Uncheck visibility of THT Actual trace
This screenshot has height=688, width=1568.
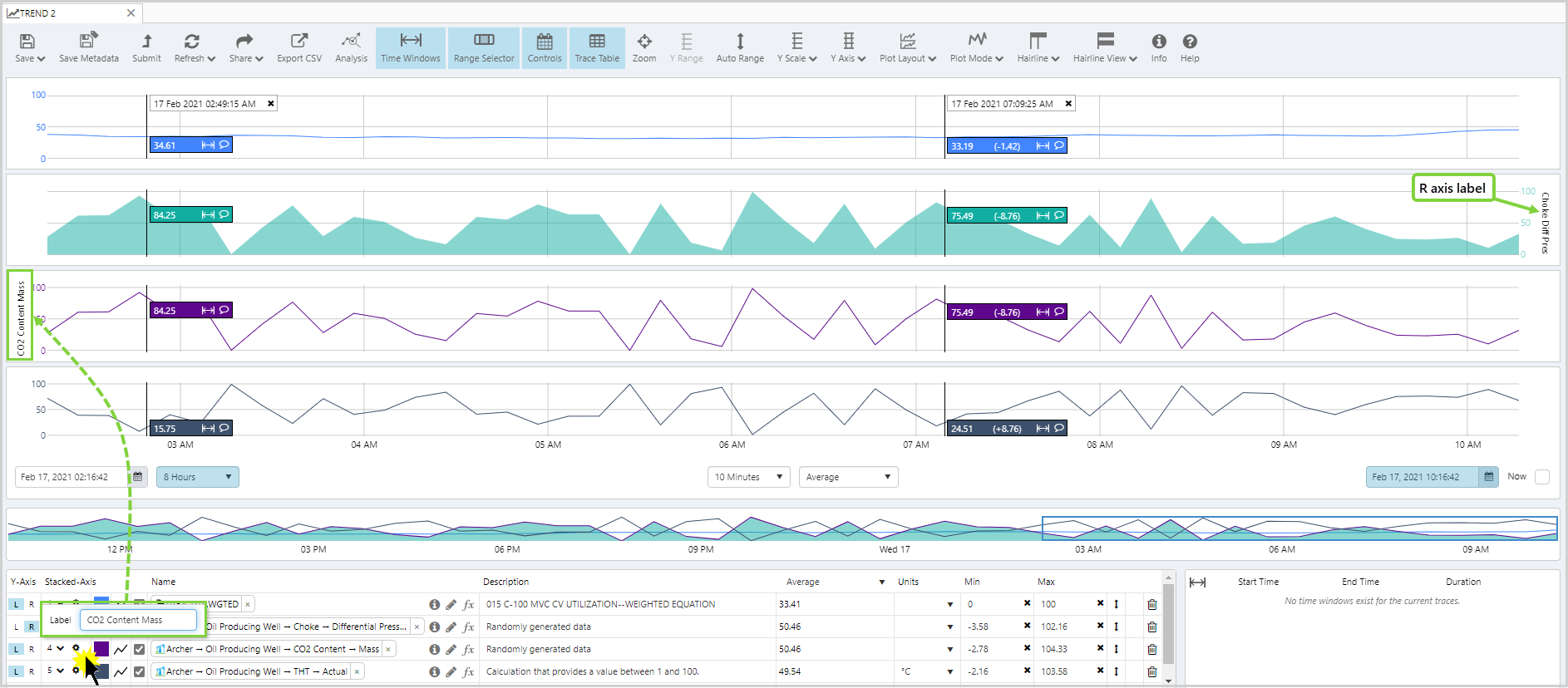(x=140, y=671)
